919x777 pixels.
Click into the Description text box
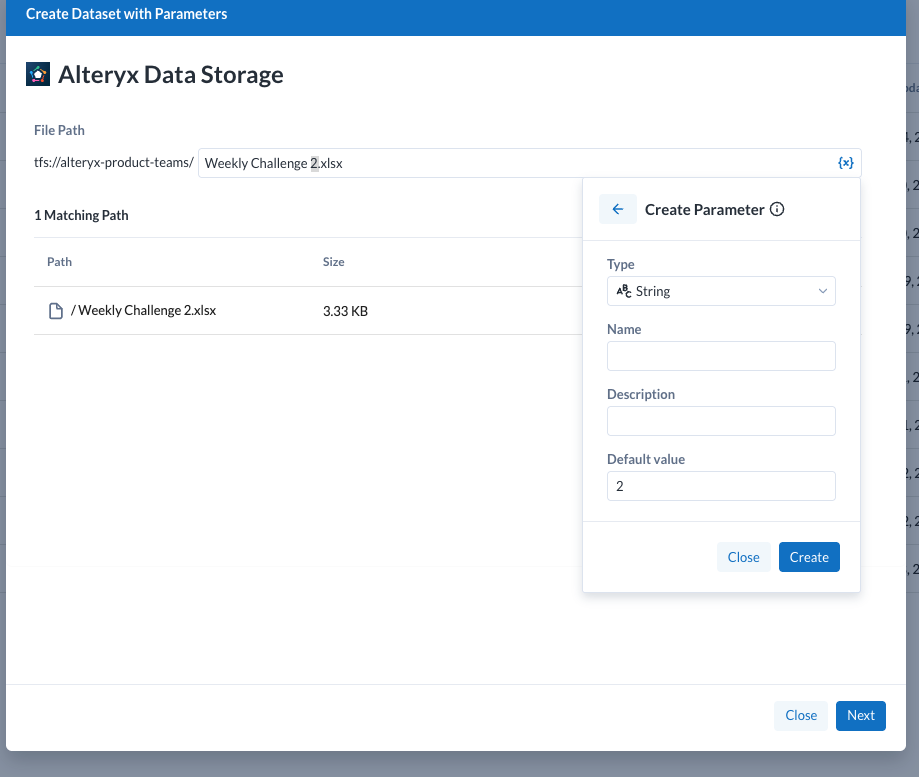[x=720, y=421]
